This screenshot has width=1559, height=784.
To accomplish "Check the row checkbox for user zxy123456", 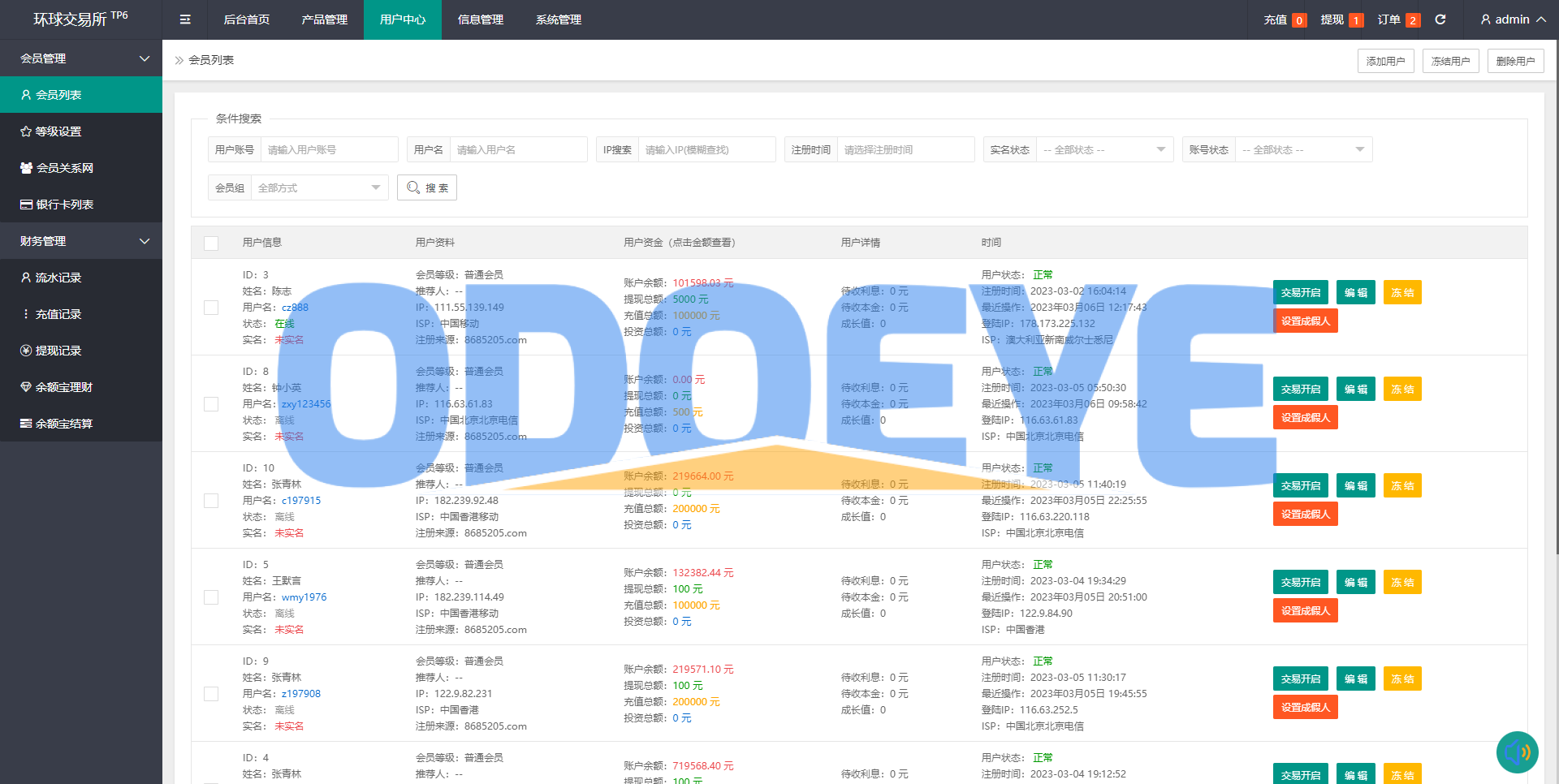I will tap(211, 404).
